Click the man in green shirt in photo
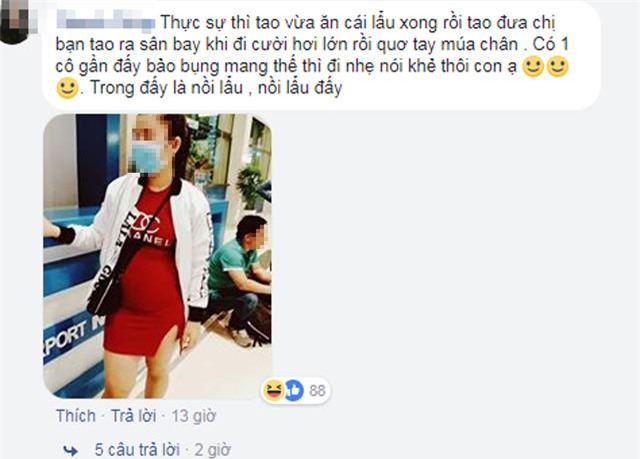The height and width of the screenshot is (459, 640). 239,277
